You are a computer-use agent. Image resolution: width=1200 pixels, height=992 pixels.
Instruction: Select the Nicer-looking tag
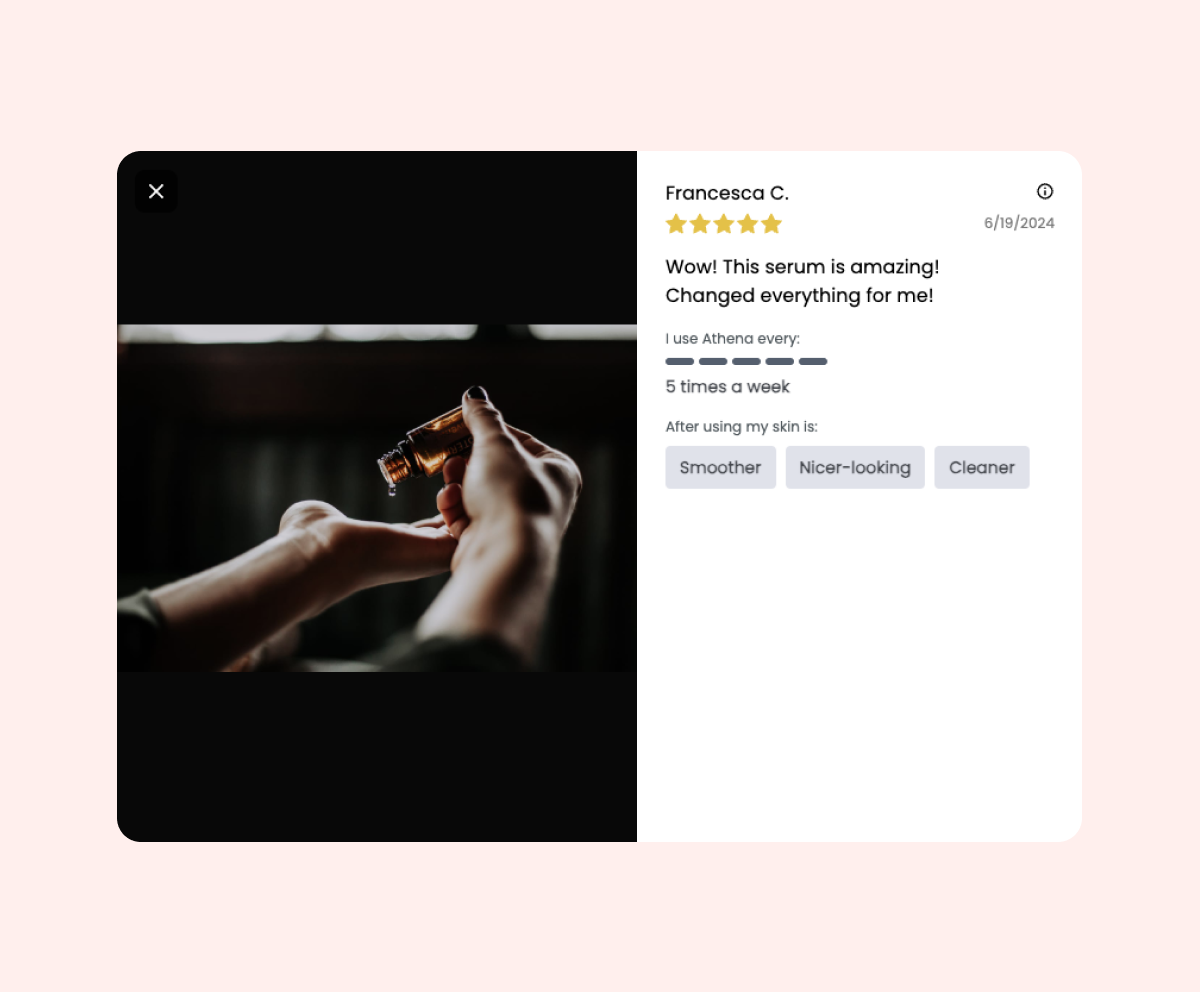click(x=855, y=467)
